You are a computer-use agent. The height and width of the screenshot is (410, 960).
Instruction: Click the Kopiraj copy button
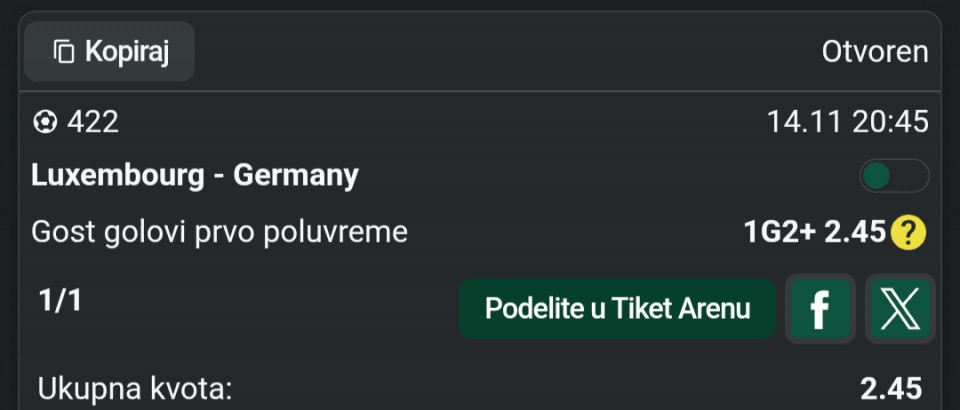point(108,51)
